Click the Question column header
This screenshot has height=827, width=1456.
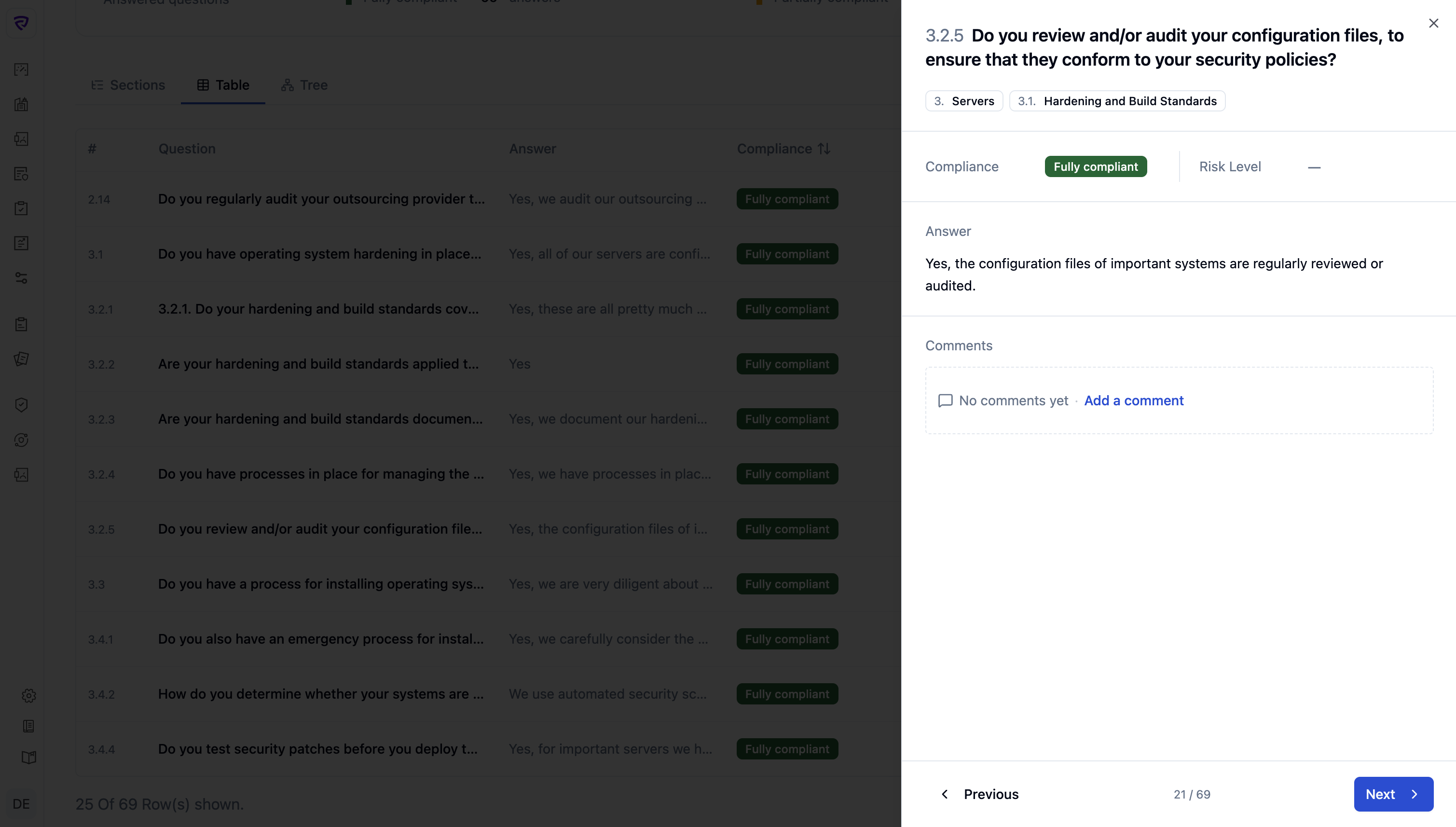click(187, 149)
